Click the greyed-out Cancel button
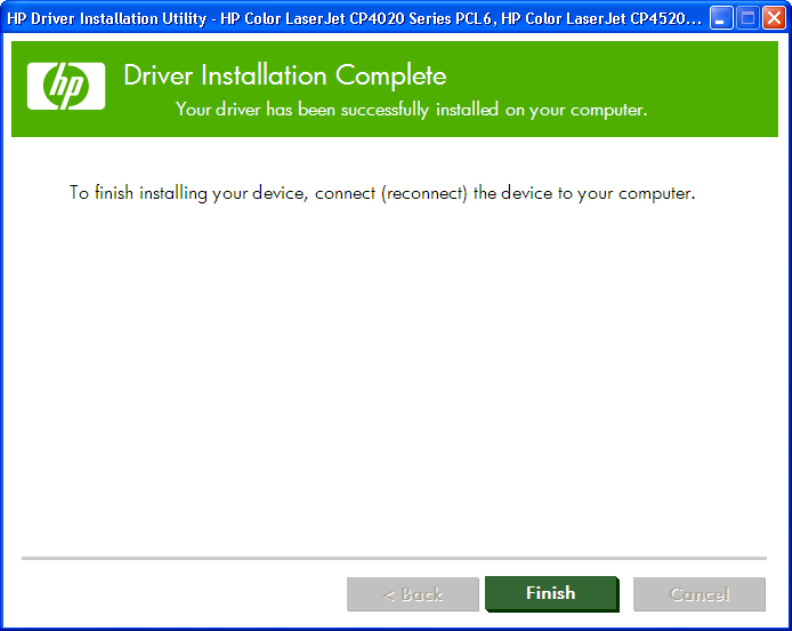The image size is (792, 631). 699,594
